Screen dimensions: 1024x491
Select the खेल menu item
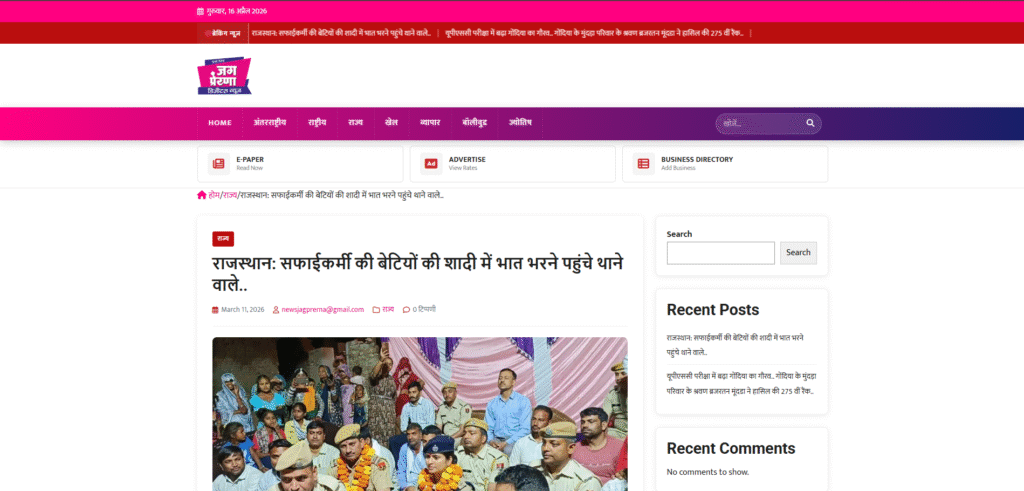(x=391, y=123)
